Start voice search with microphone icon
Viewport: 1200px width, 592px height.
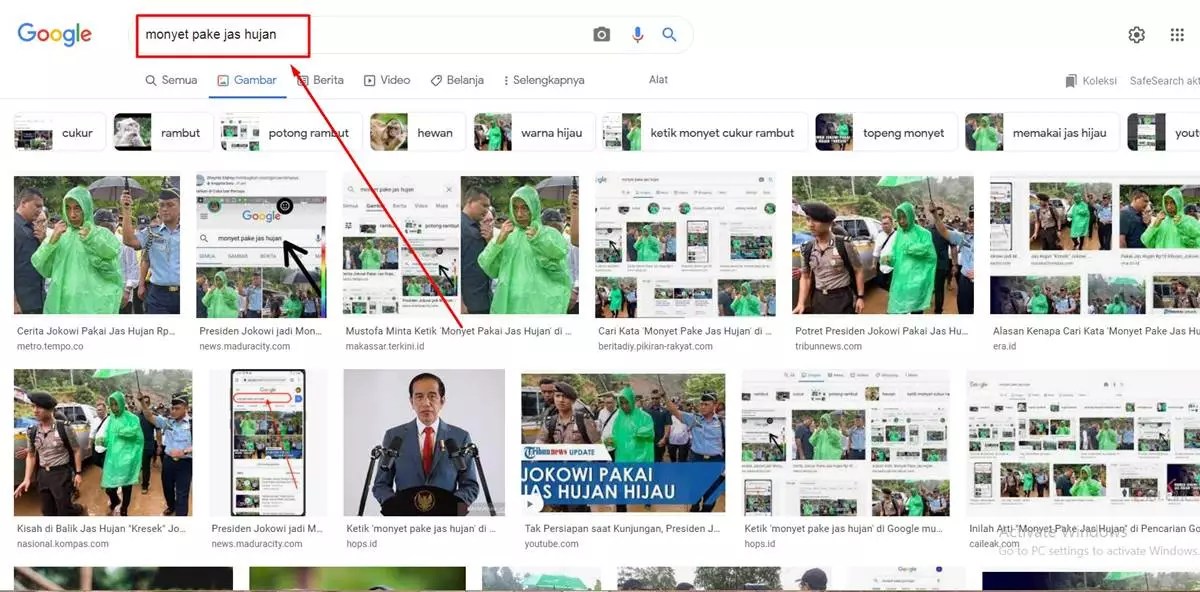[637, 35]
